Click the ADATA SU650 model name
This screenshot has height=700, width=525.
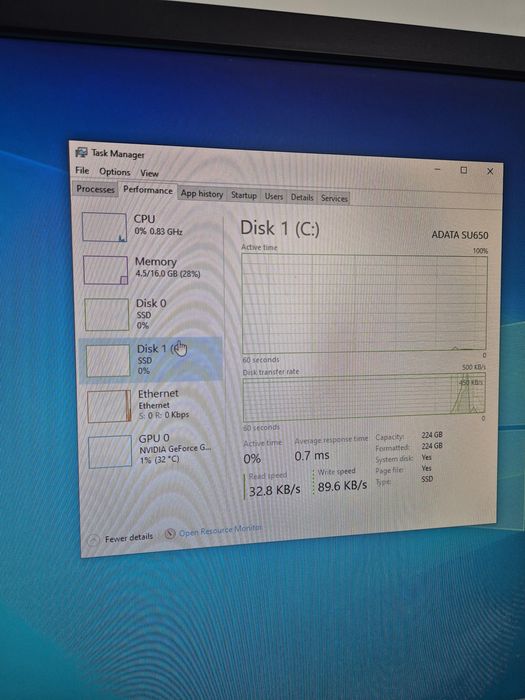click(460, 235)
